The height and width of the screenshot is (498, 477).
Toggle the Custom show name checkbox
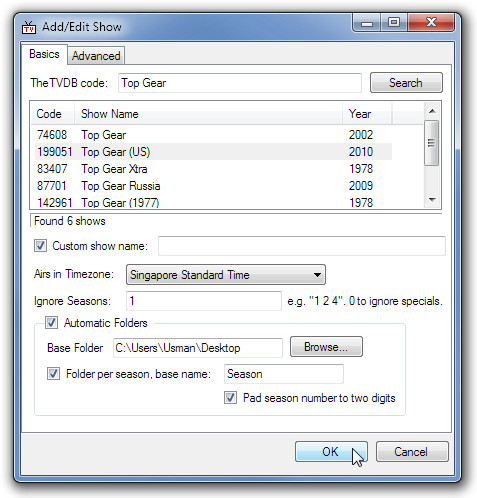pos(40,246)
